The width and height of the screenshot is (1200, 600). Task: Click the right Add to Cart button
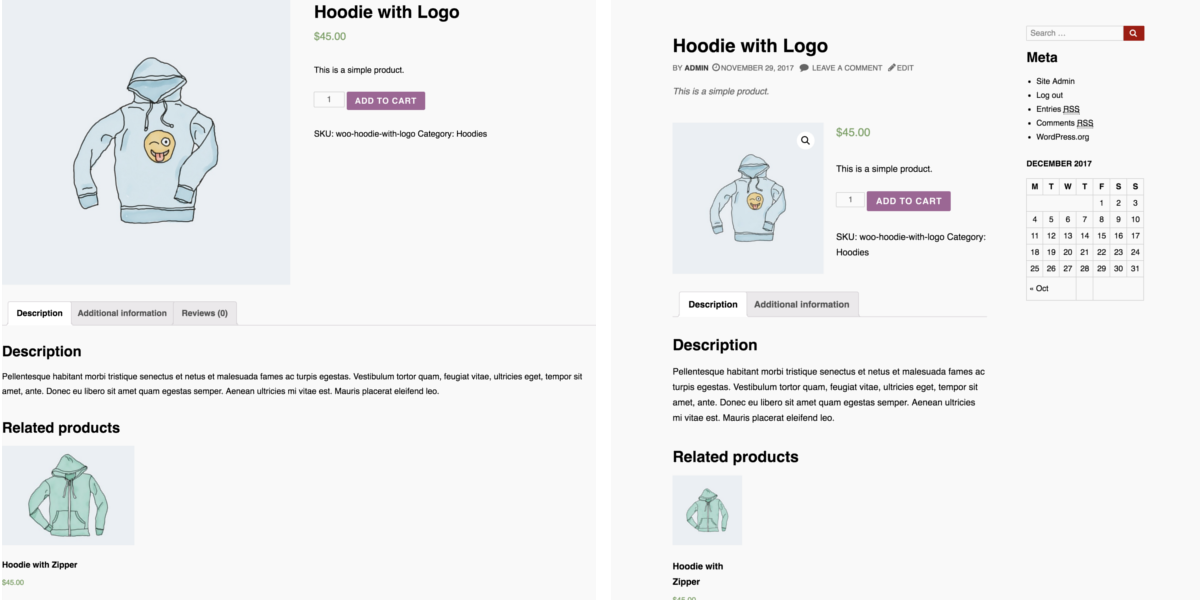(x=909, y=201)
